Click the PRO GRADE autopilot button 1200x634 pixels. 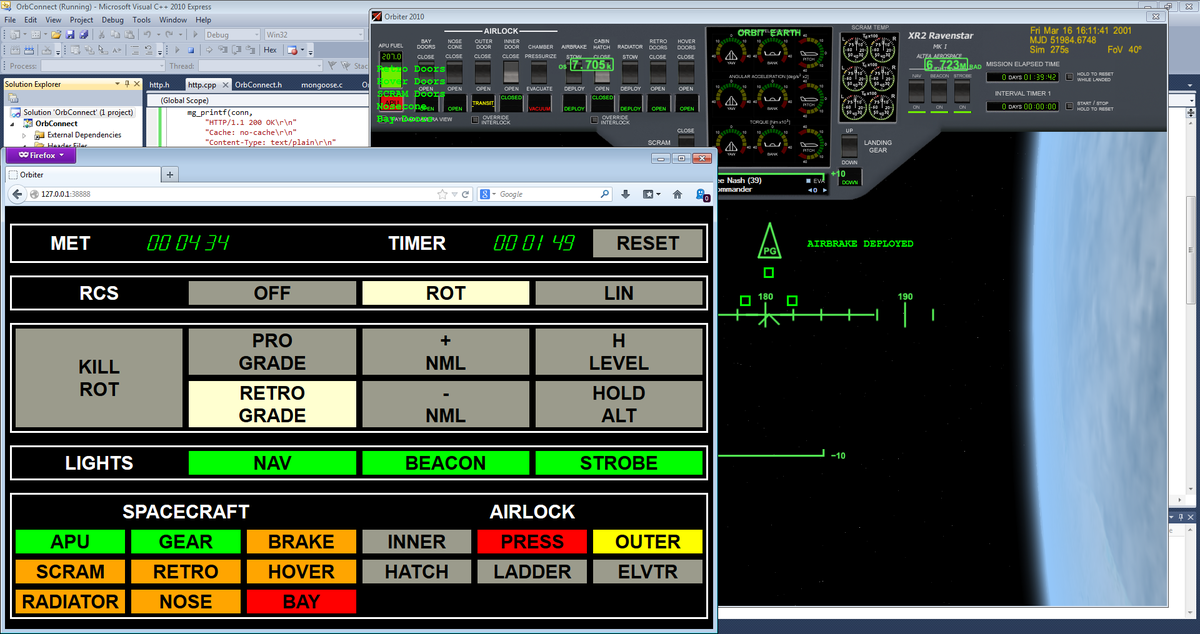272,352
